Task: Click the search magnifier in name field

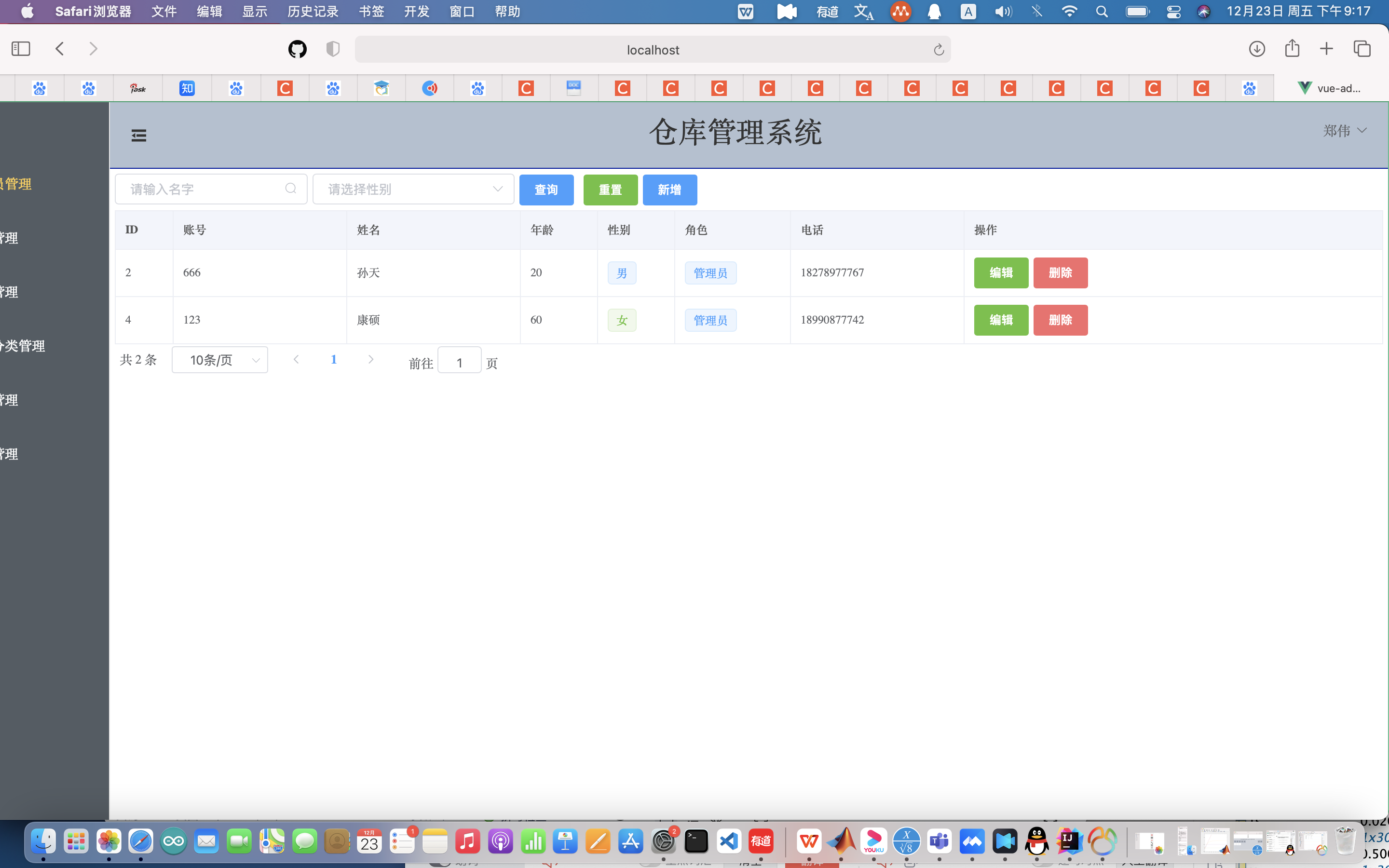Action: click(x=291, y=188)
